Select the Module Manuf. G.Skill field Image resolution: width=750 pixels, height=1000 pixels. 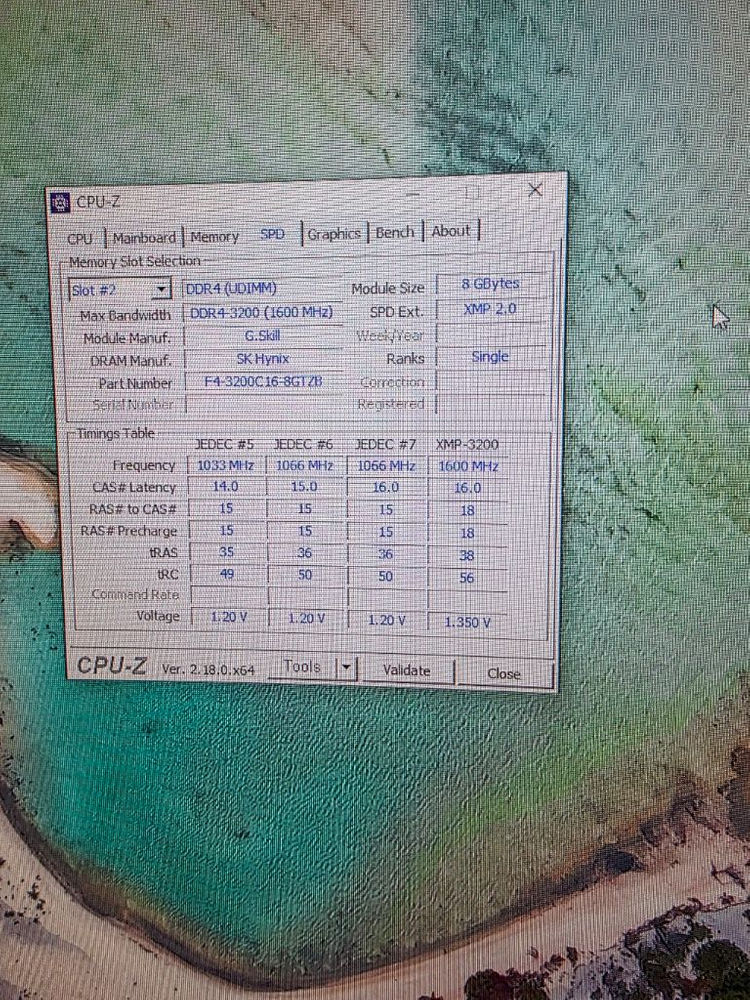[263, 336]
